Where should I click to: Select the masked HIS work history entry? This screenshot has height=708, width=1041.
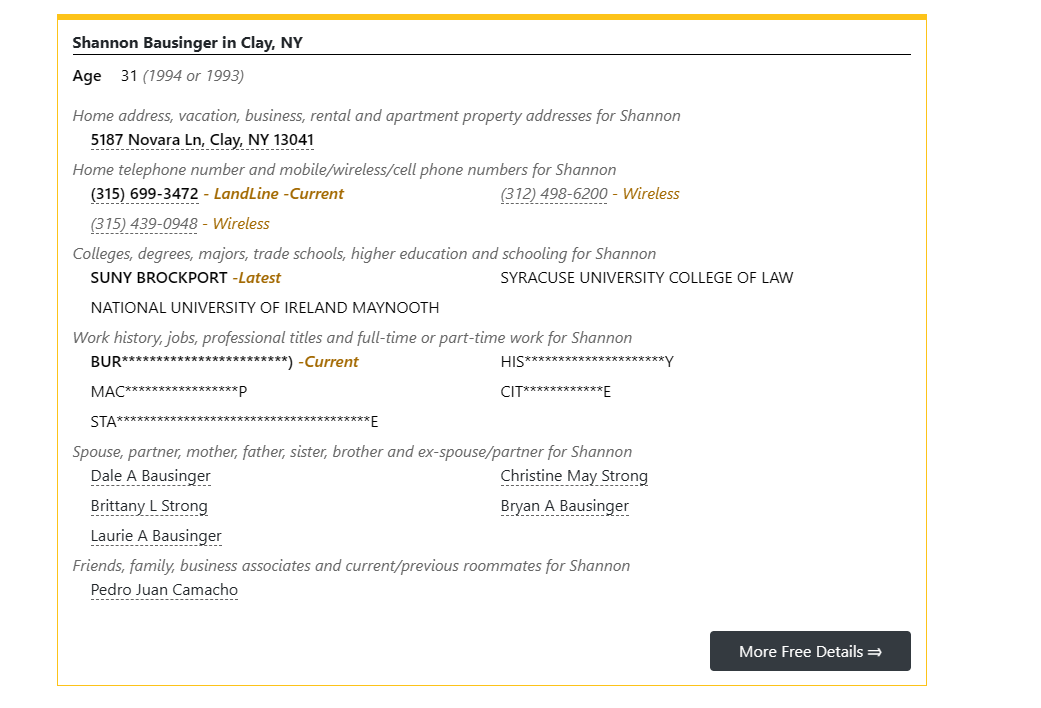pos(587,362)
